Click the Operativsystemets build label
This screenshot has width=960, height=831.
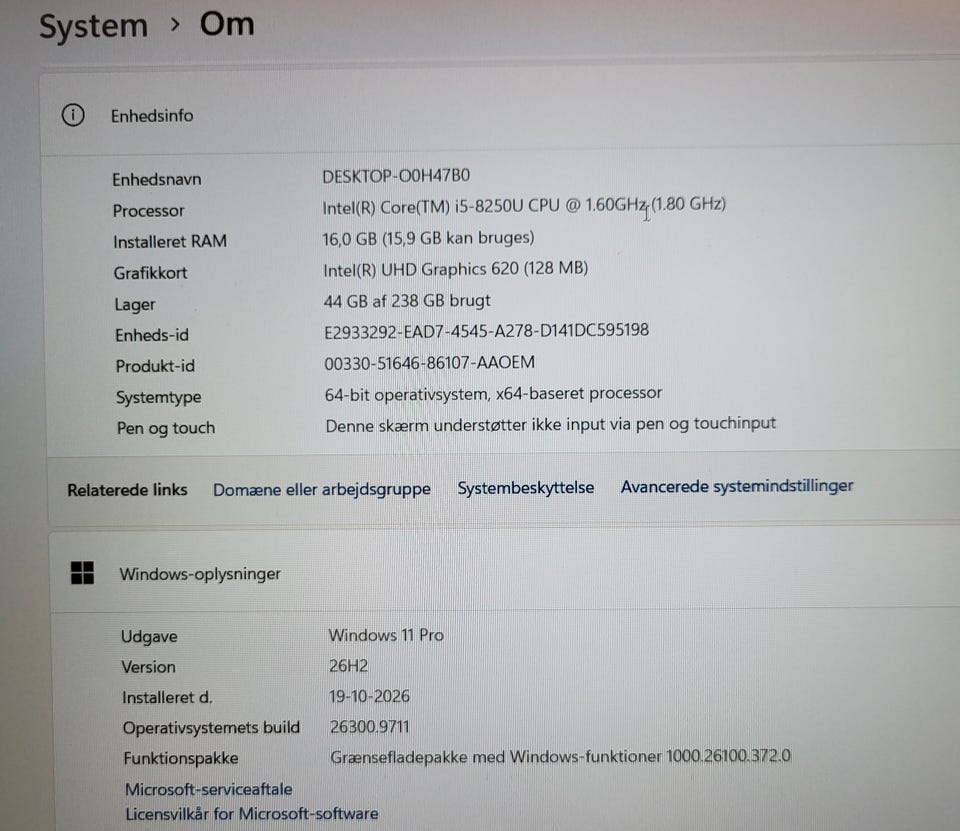tap(211, 728)
